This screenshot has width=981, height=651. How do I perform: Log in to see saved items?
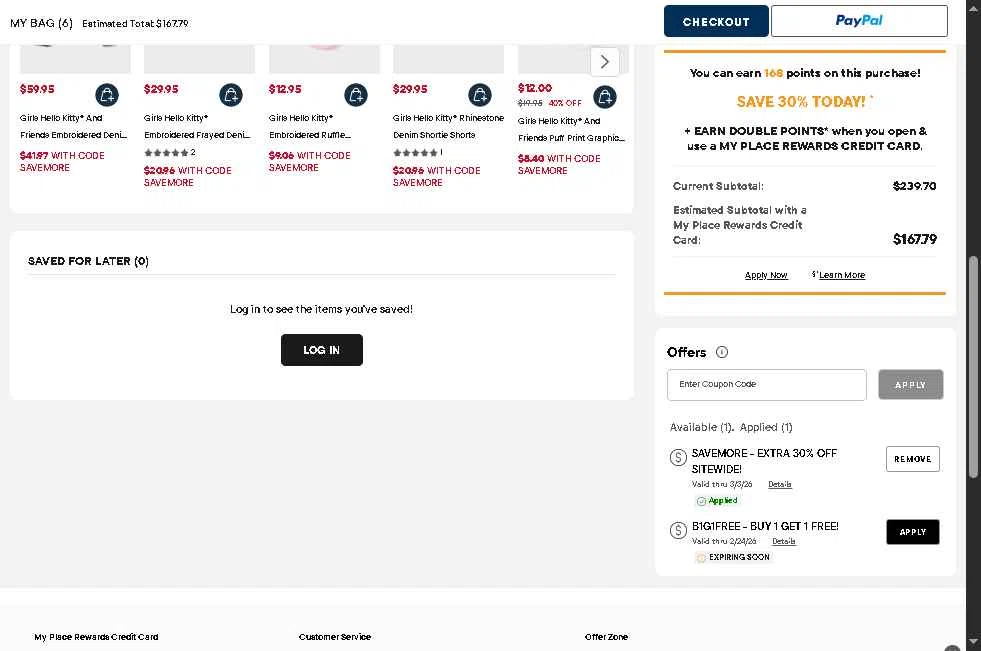[322, 350]
